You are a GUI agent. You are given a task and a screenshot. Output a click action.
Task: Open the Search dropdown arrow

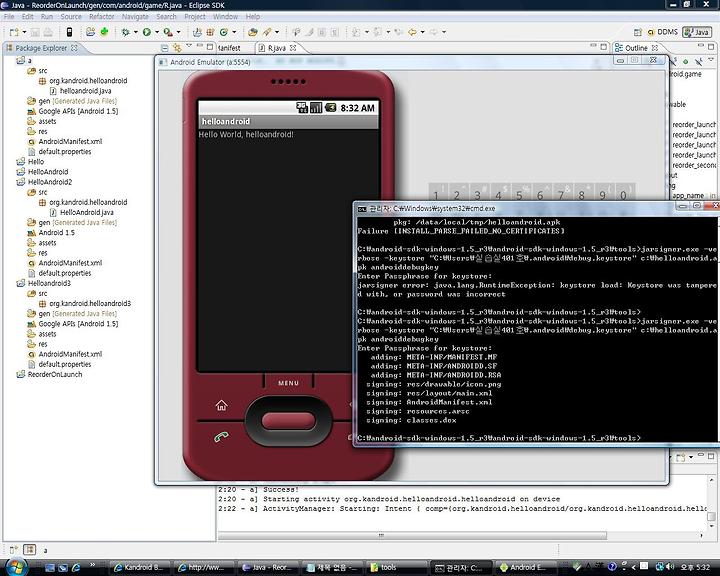(276, 32)
